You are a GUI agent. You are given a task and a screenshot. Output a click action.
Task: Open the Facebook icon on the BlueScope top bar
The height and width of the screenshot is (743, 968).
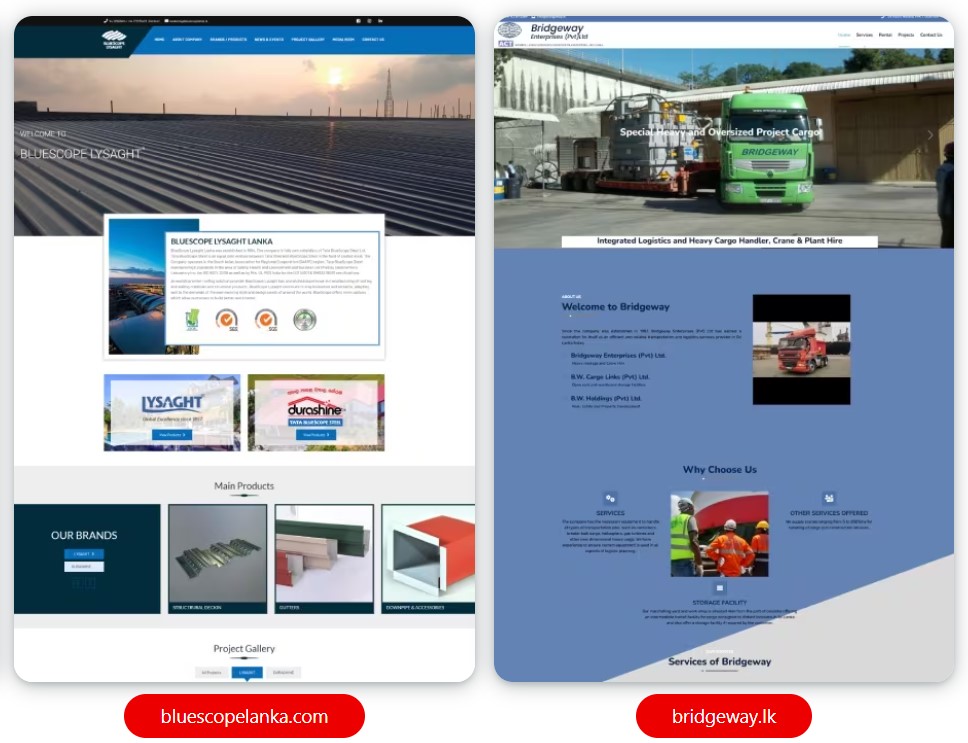pyautogui.click(x=359, y=21)
